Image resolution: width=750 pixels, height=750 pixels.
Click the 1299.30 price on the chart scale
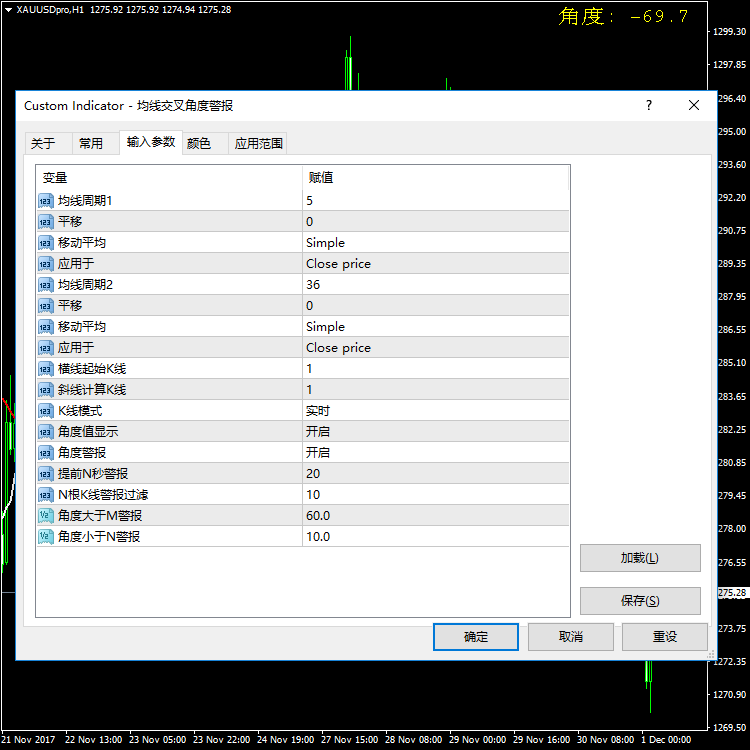click(729, 32)
